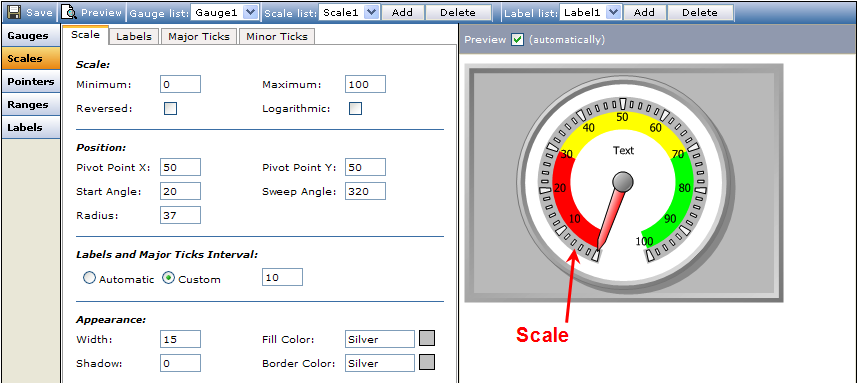Expand the Scale list dropdown
The width and height of the screenshot is (858, 383).
click(372, 12)
